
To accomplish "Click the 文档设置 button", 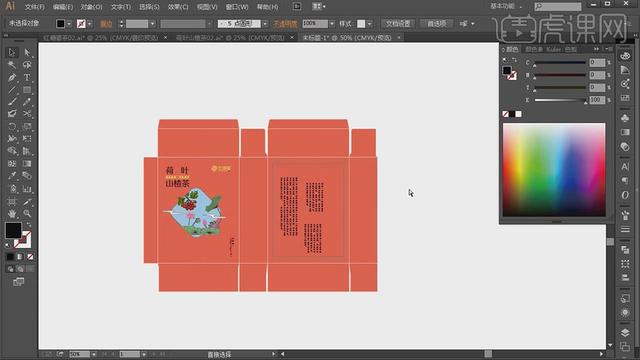I will 398,24.
